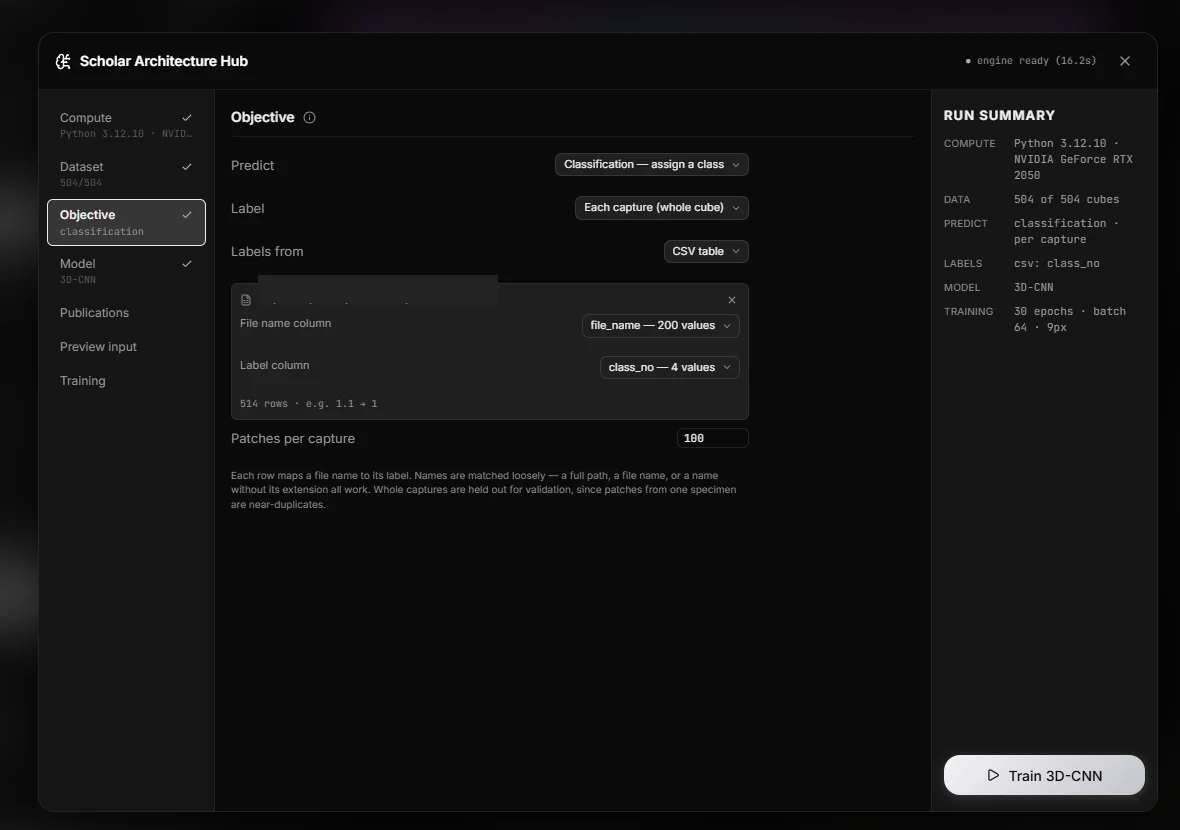The width and height of the screenshot is (1180, 830).
Task: Open the Objective info icon
Action: (309, 117)
